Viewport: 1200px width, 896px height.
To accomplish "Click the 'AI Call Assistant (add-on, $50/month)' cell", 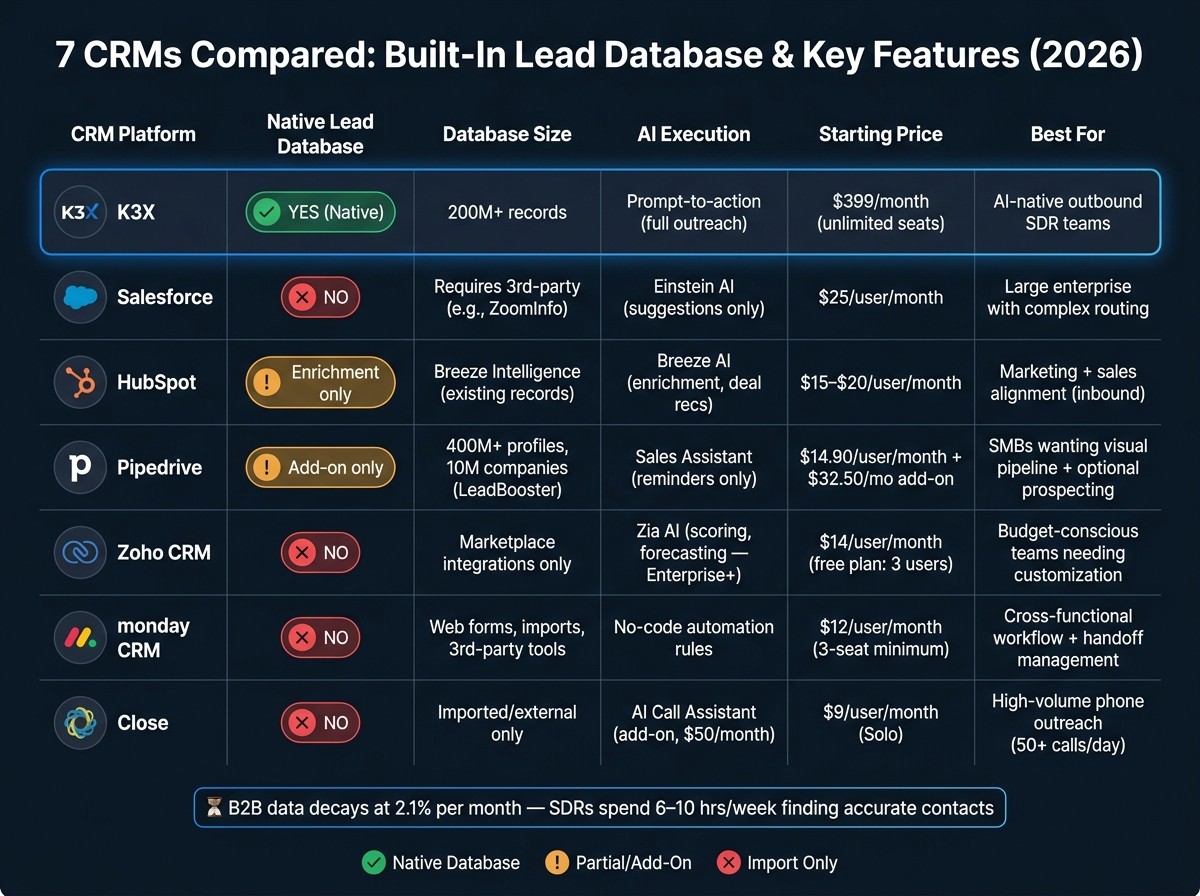I will 694,722.
